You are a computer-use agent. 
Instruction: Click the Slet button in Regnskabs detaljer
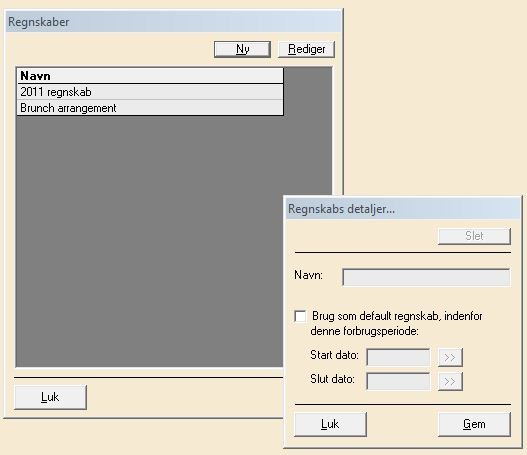coord(474,236)
